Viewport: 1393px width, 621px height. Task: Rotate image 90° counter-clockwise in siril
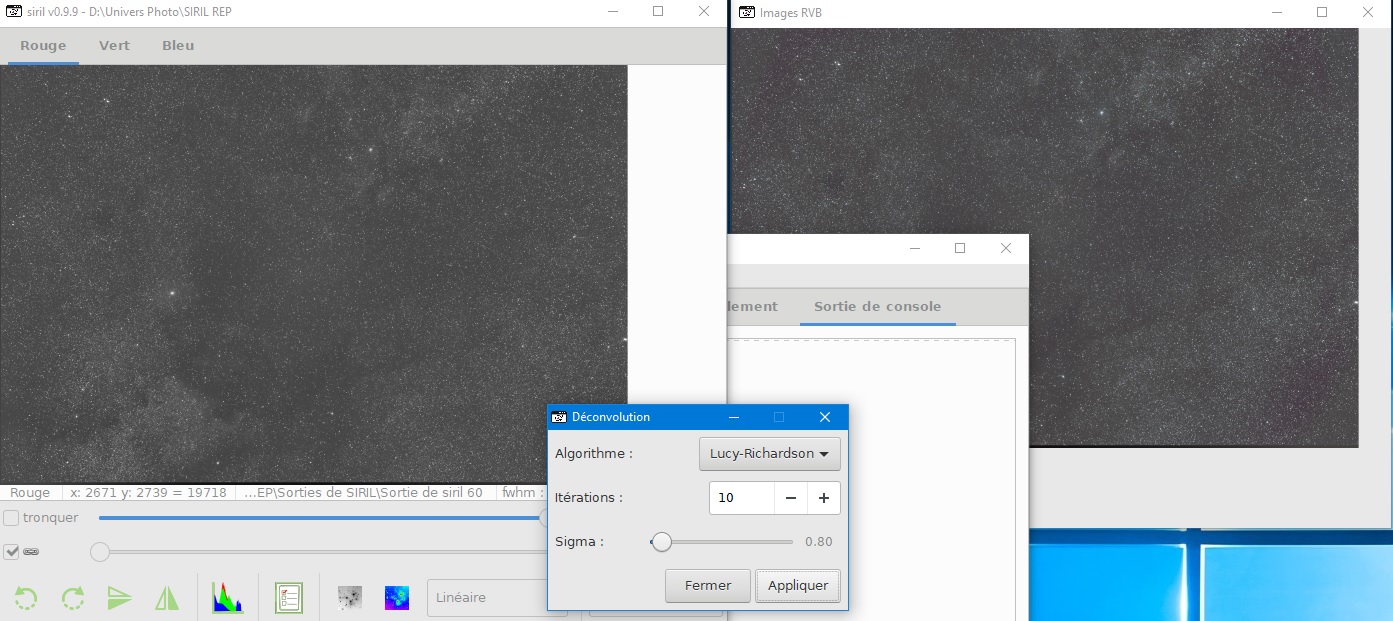[25, 598]
